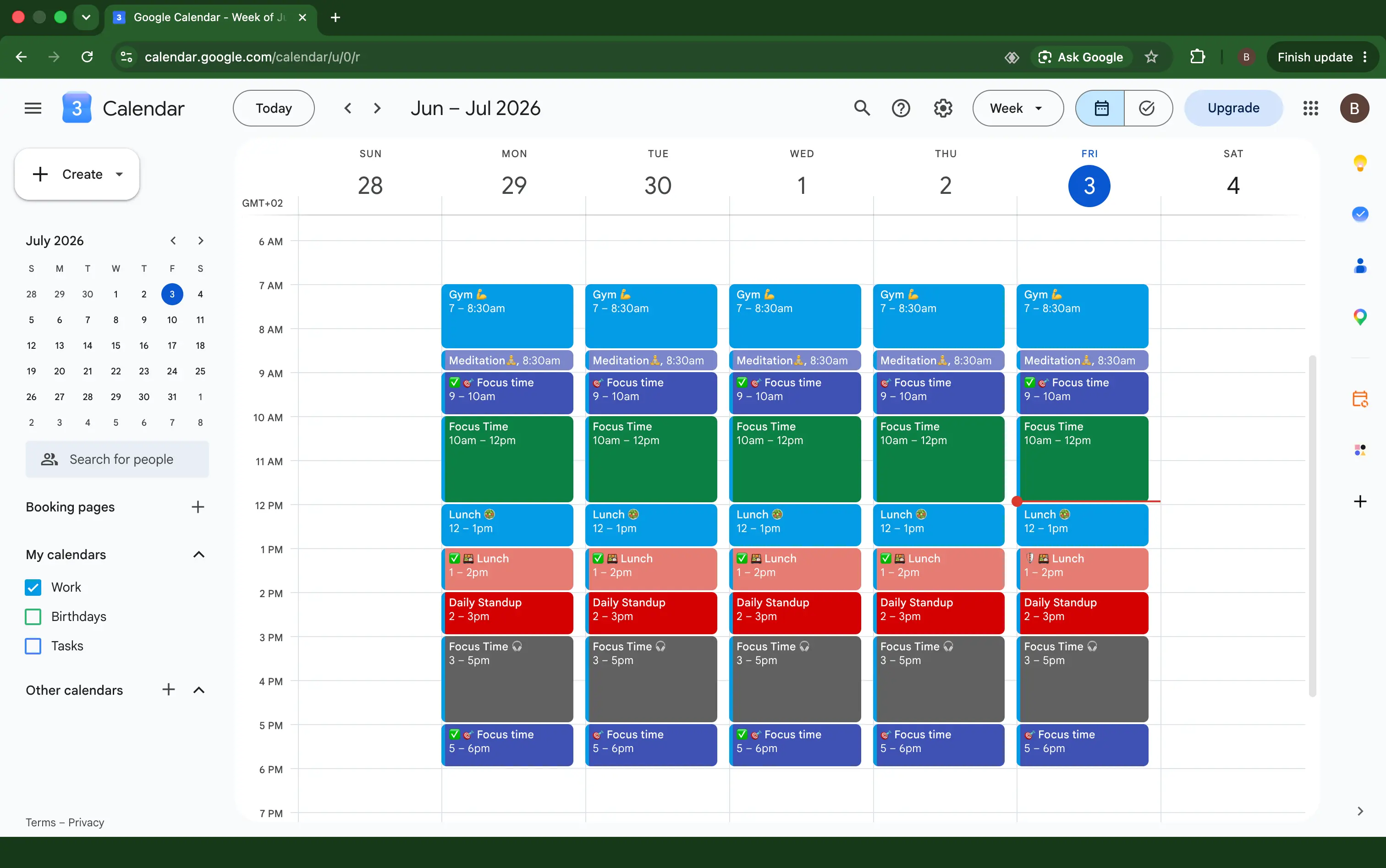
Task: Enable the Birthdays calendar checkbox
Action: [33, 616]
